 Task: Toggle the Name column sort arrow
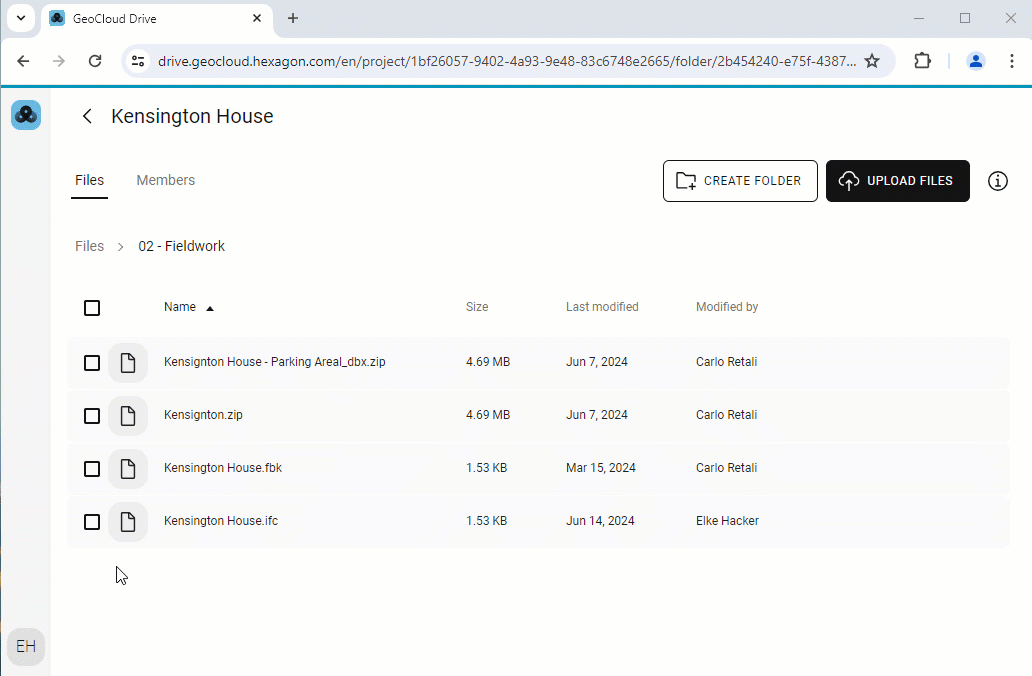click(210, 308)
